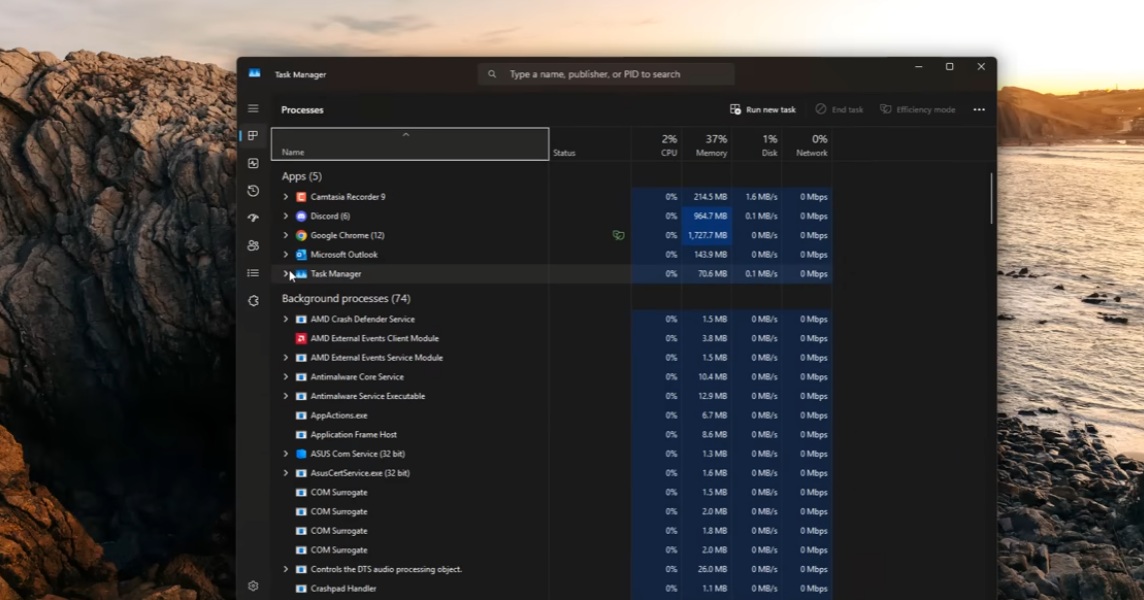
Task: Click the Run new task button
Action: (763, 110)
